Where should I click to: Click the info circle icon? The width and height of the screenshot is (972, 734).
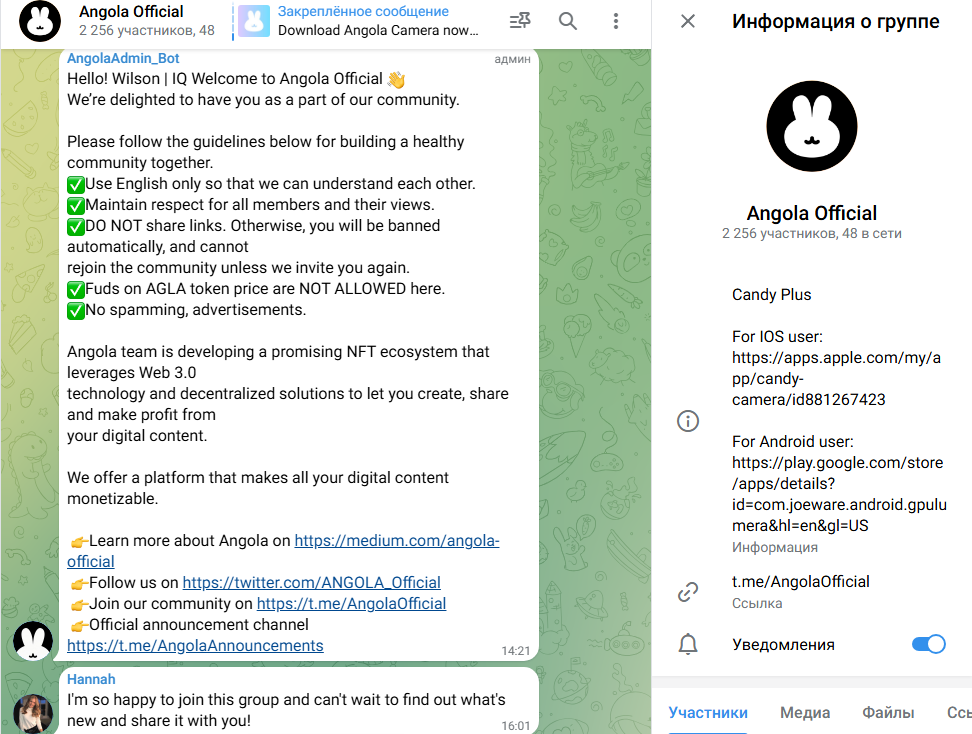[x=687, y=421]
